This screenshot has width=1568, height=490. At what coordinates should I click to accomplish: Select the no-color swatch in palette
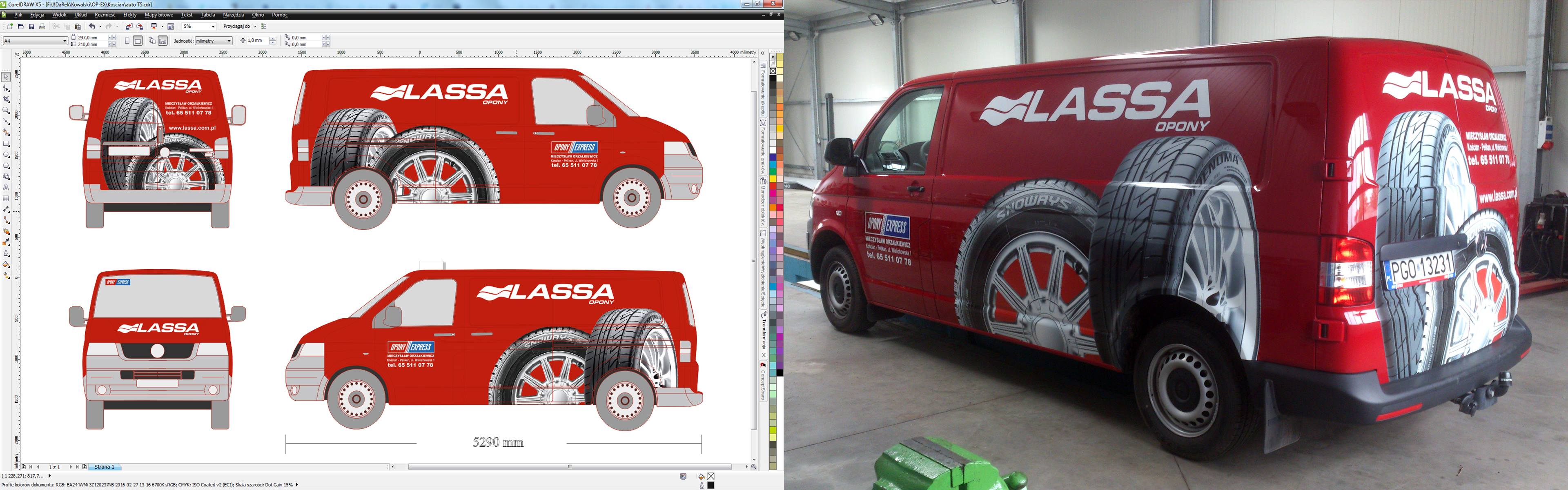(x=773, y=71)
